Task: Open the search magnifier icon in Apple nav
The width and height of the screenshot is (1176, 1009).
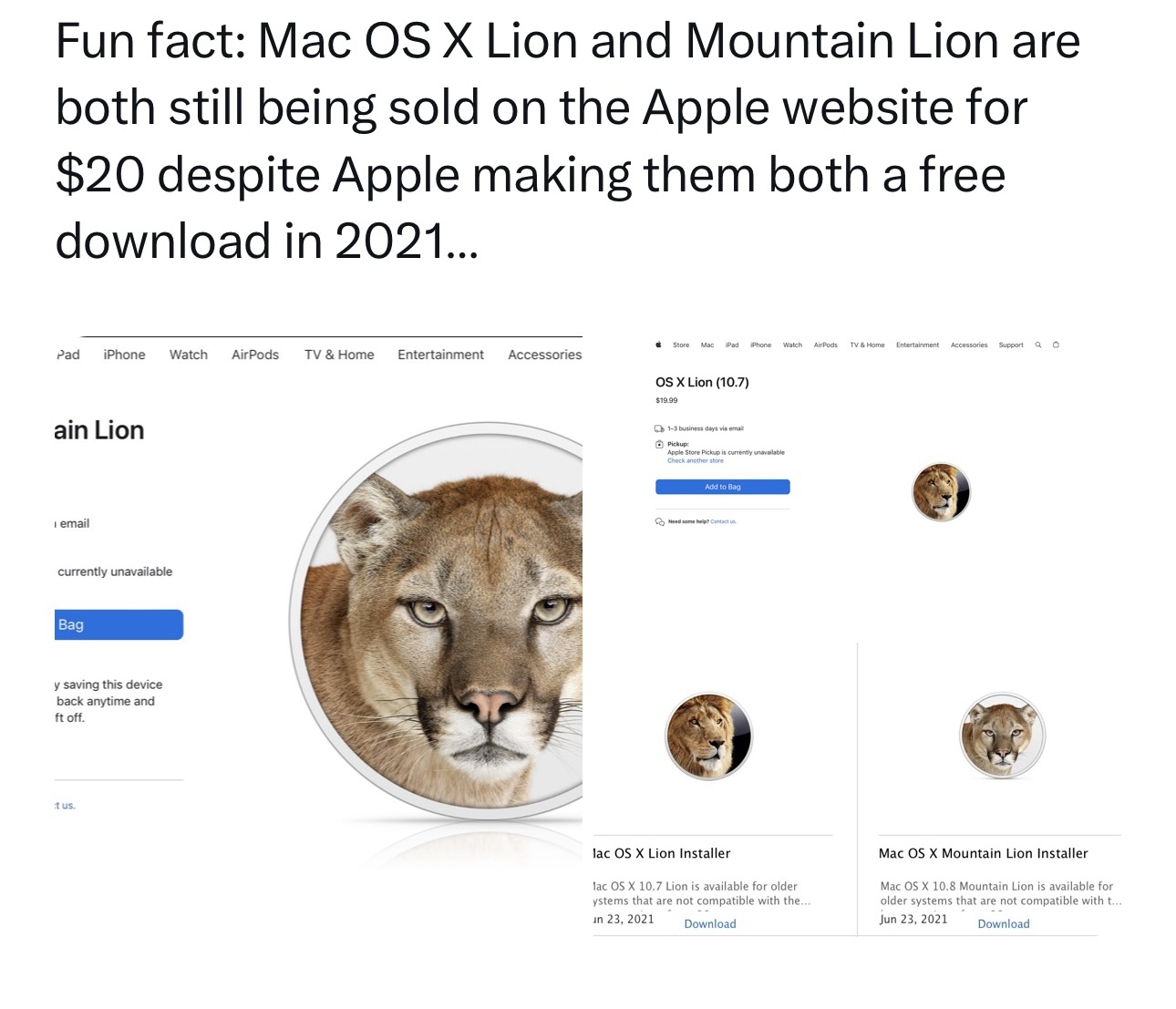Action: (1037, 345)
